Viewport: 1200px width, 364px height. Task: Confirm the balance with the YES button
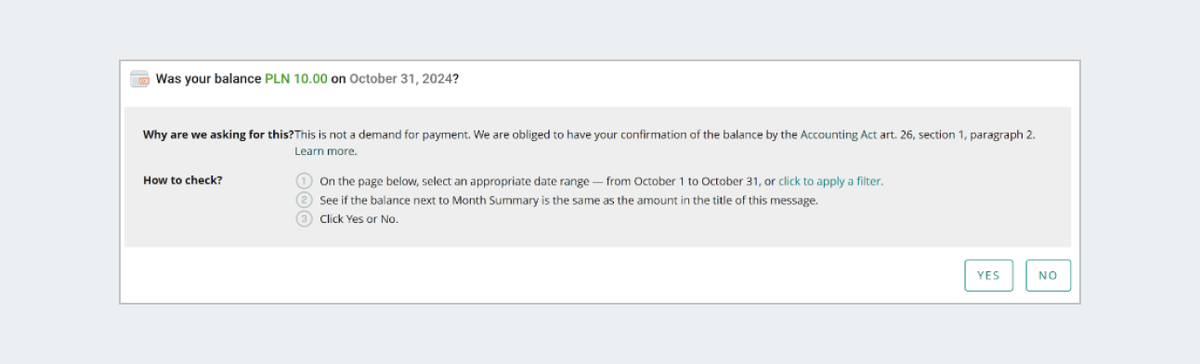coord(988,275)
